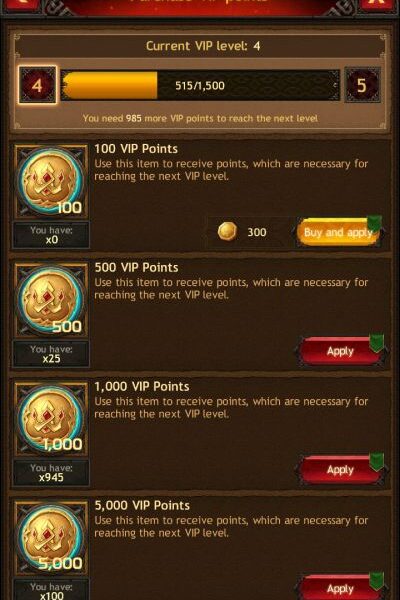Screen dimensions: 400x600
Task: Click the 100 VIP Points medallion icon
Action: [x=51, y=181]
